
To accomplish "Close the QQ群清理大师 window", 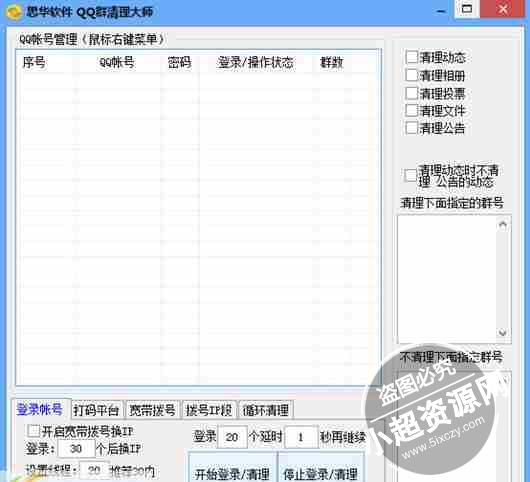I will (503, 9).
